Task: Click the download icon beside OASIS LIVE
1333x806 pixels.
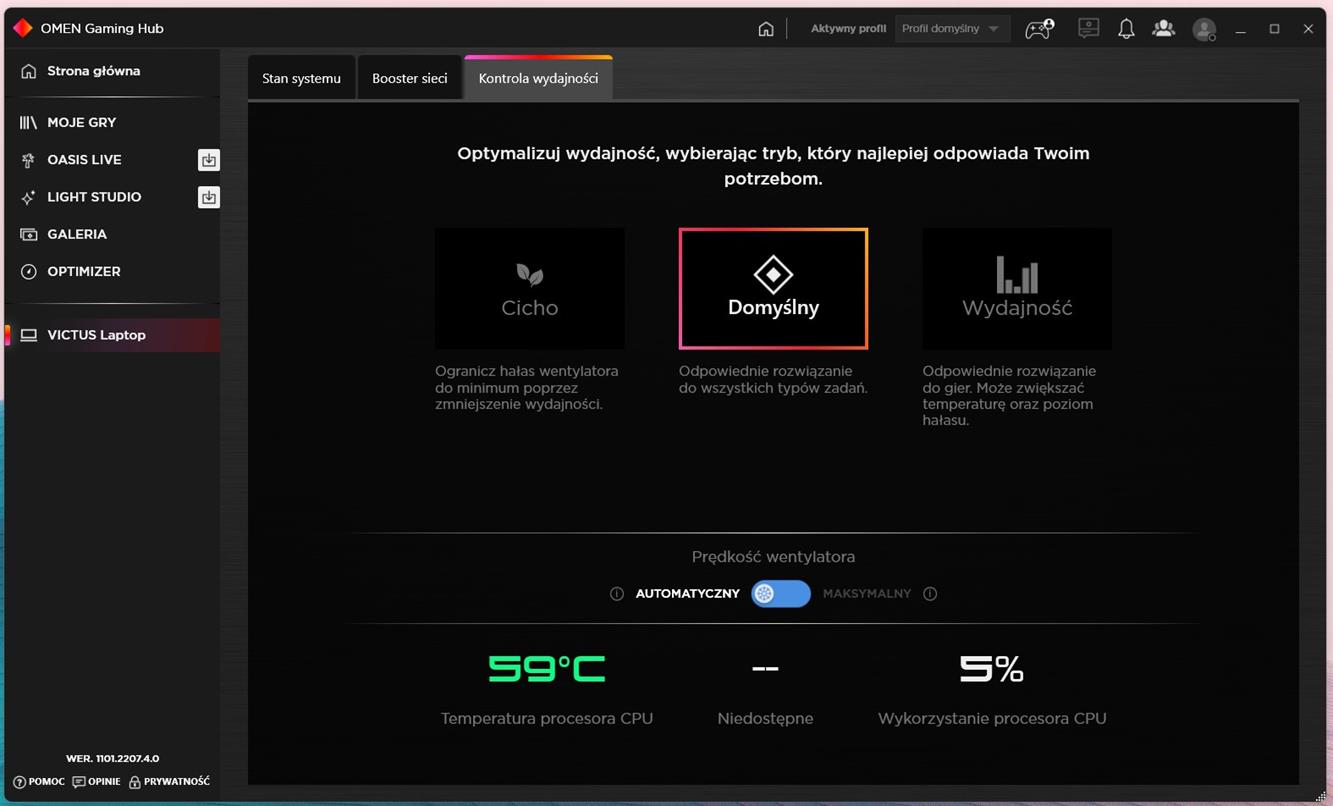Action: coord(208,160)
